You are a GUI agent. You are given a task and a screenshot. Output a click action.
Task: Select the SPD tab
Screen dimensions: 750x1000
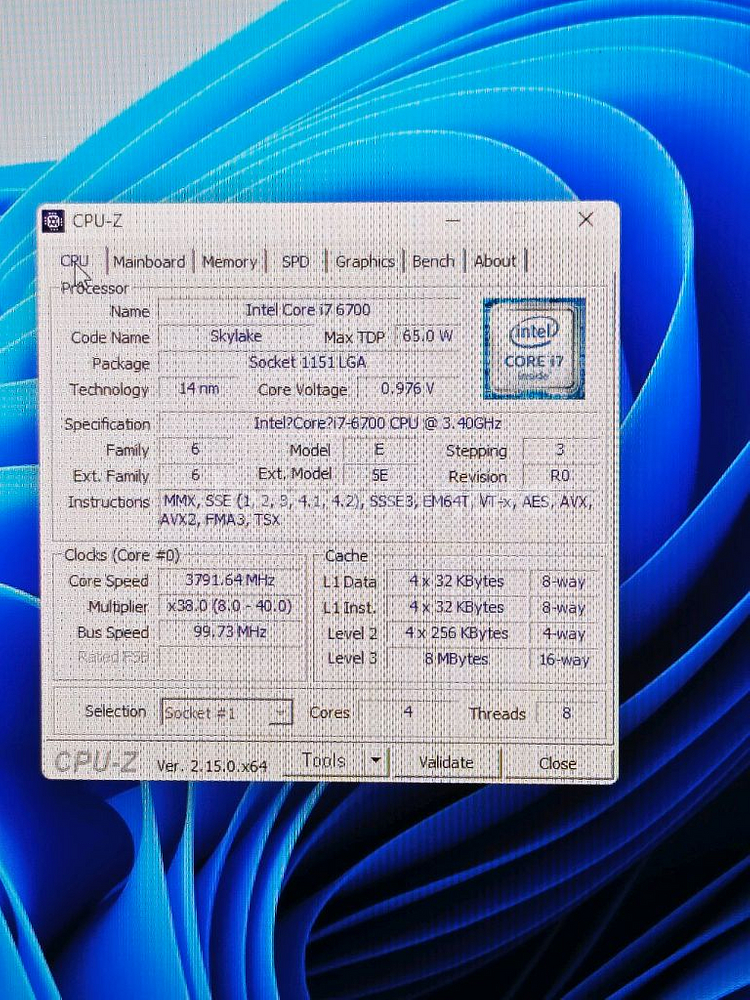[295, 261]
